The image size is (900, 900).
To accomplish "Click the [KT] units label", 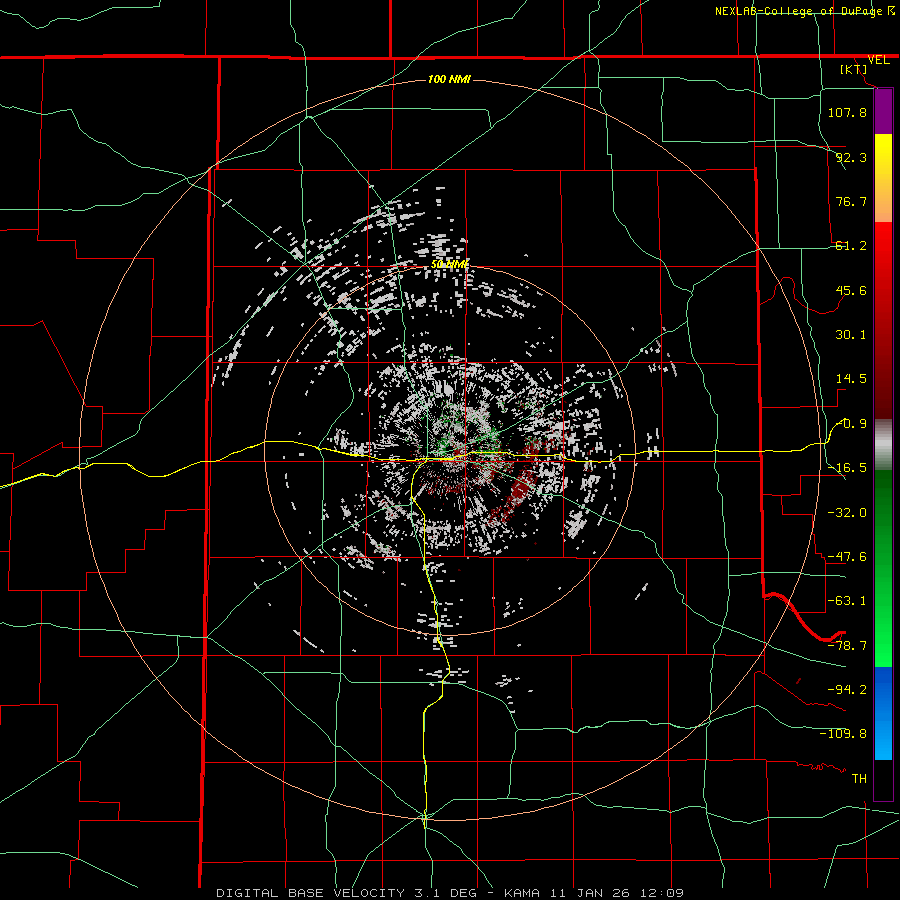I will point(854,69).
